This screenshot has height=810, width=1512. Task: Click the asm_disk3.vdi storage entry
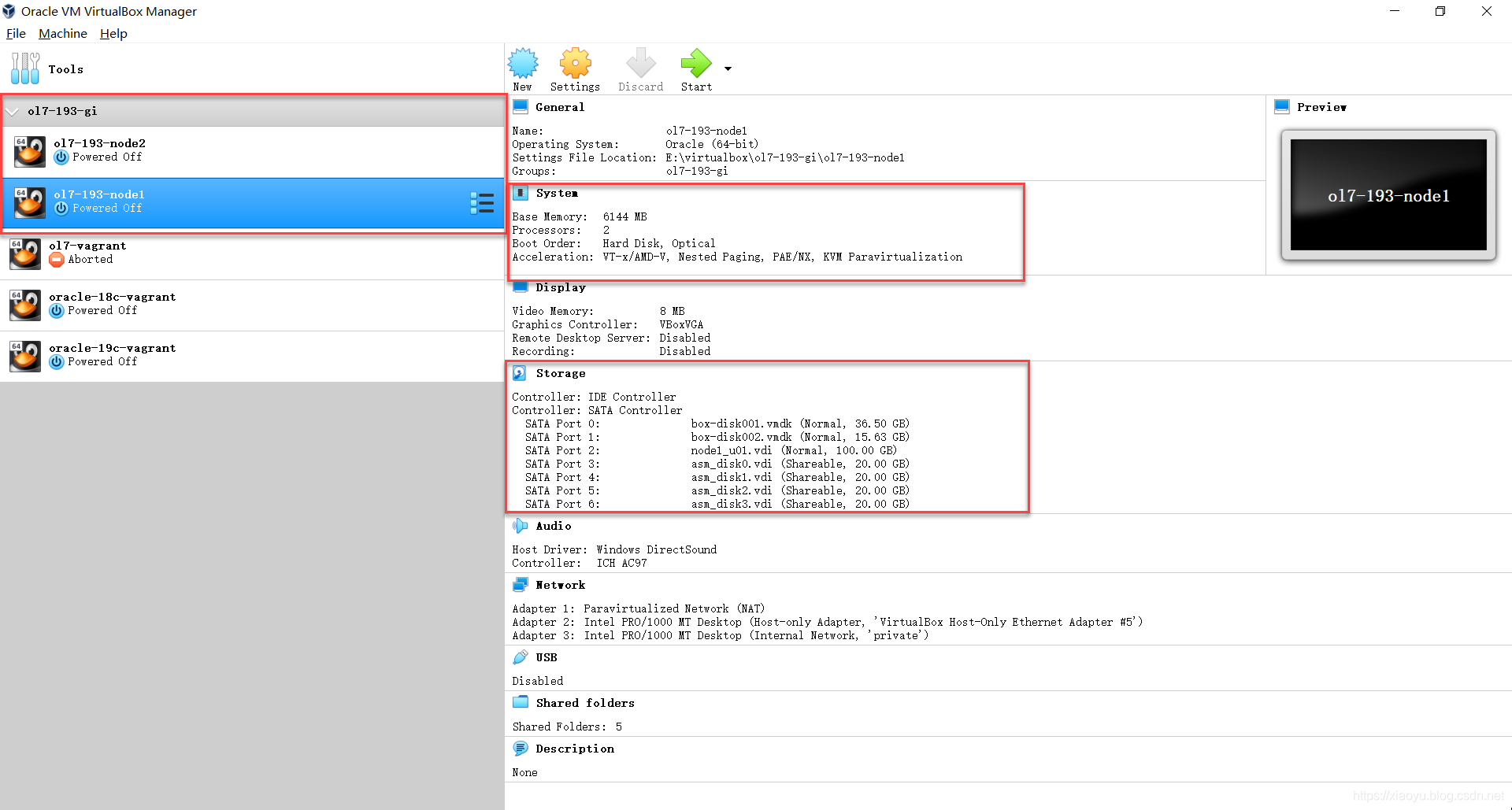tap(800, 504)
